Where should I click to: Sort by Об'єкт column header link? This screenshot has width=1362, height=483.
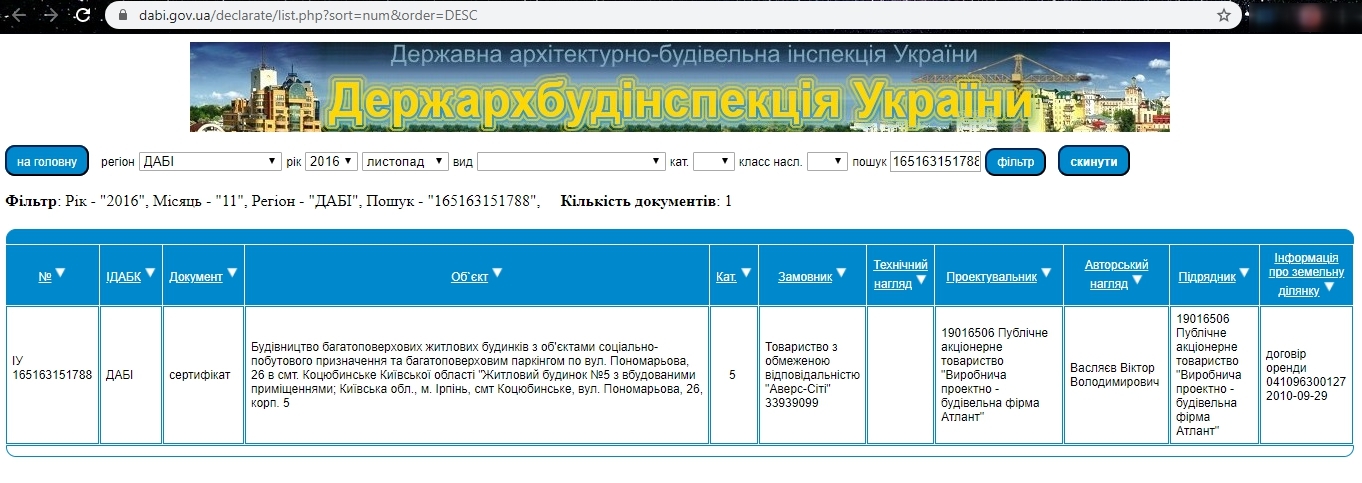pyautogui.click(x=470, y=277)
